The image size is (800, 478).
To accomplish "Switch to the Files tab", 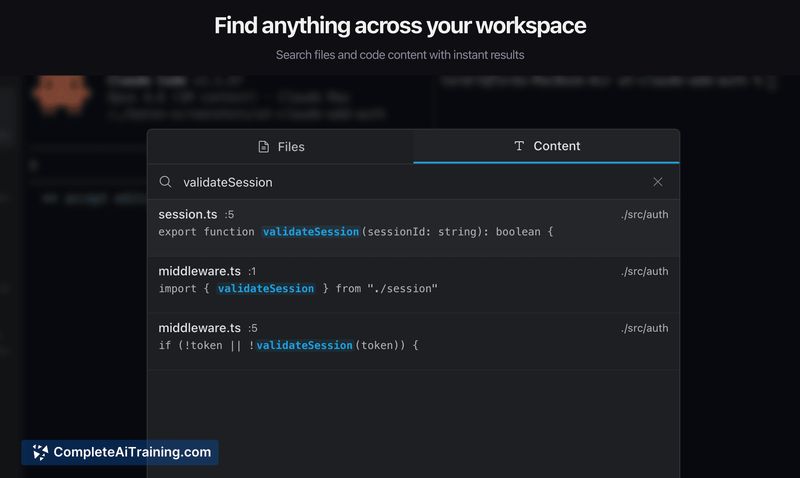I will tap(280, 146).
